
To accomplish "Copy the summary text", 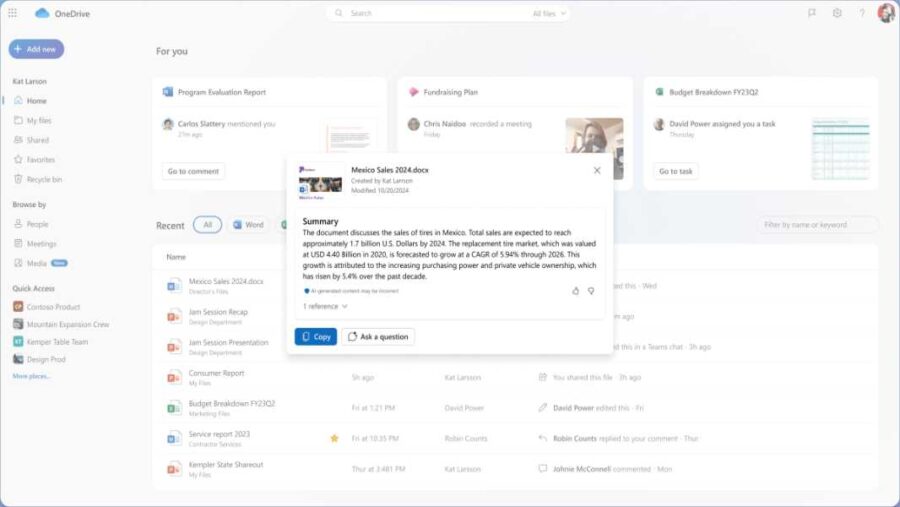I will click(x=316, y=336).
